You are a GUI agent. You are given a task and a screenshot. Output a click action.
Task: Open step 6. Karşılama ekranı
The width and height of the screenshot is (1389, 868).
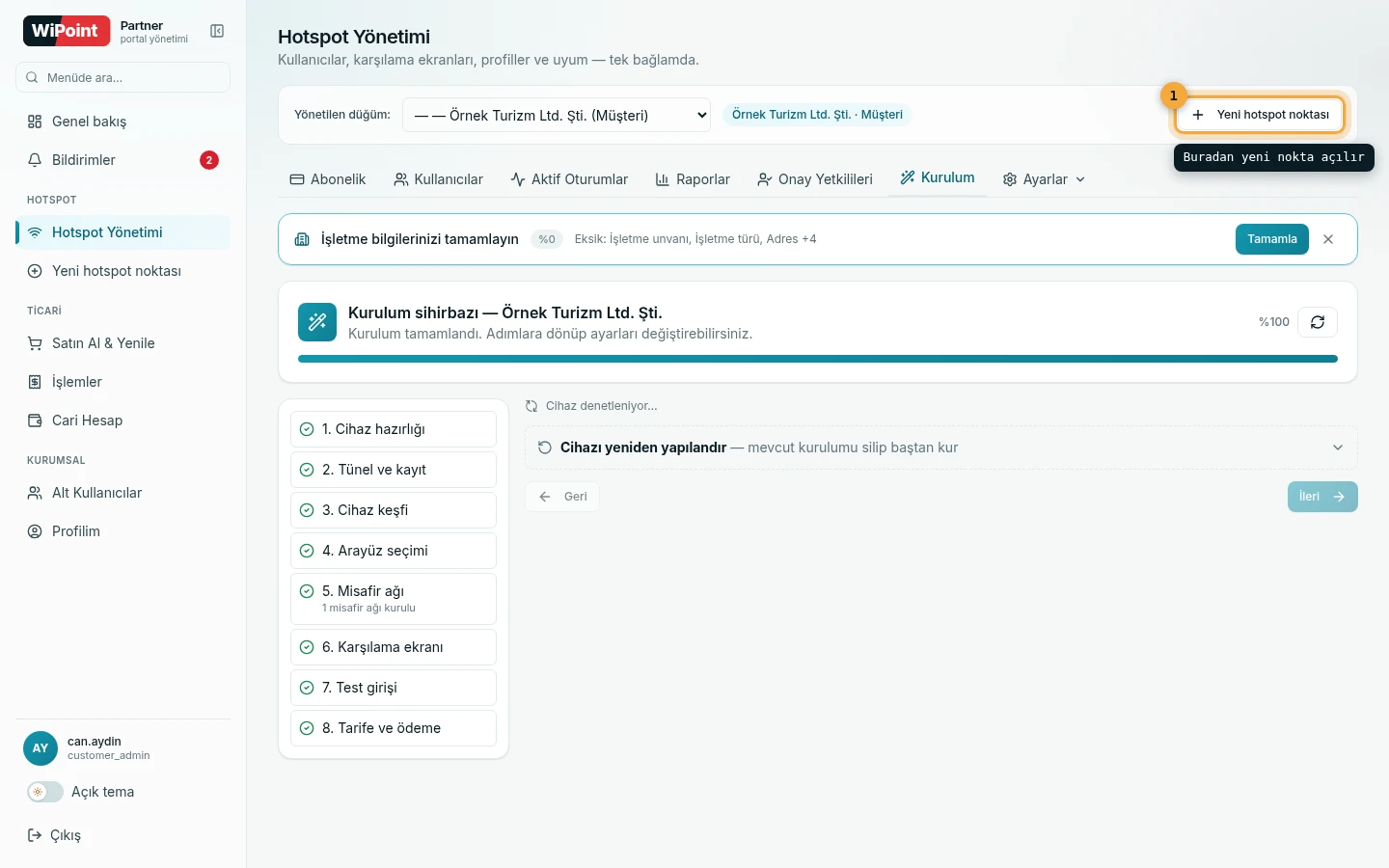point(394,647)
